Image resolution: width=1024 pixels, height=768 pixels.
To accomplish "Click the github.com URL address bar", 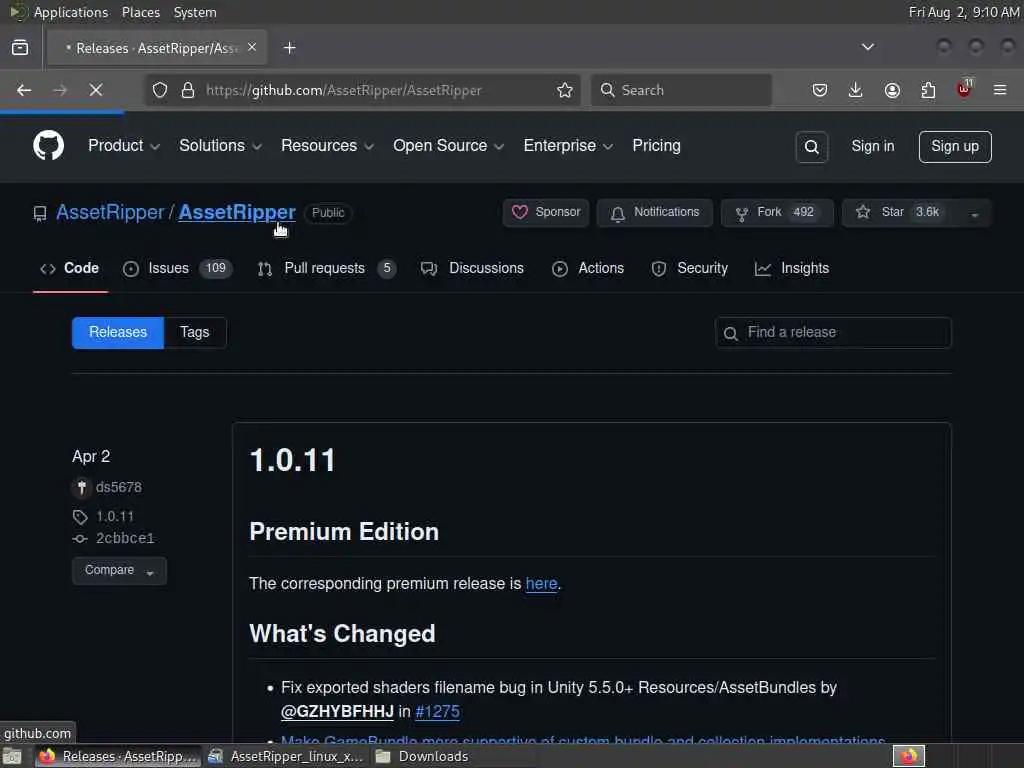I will [363, 90].
